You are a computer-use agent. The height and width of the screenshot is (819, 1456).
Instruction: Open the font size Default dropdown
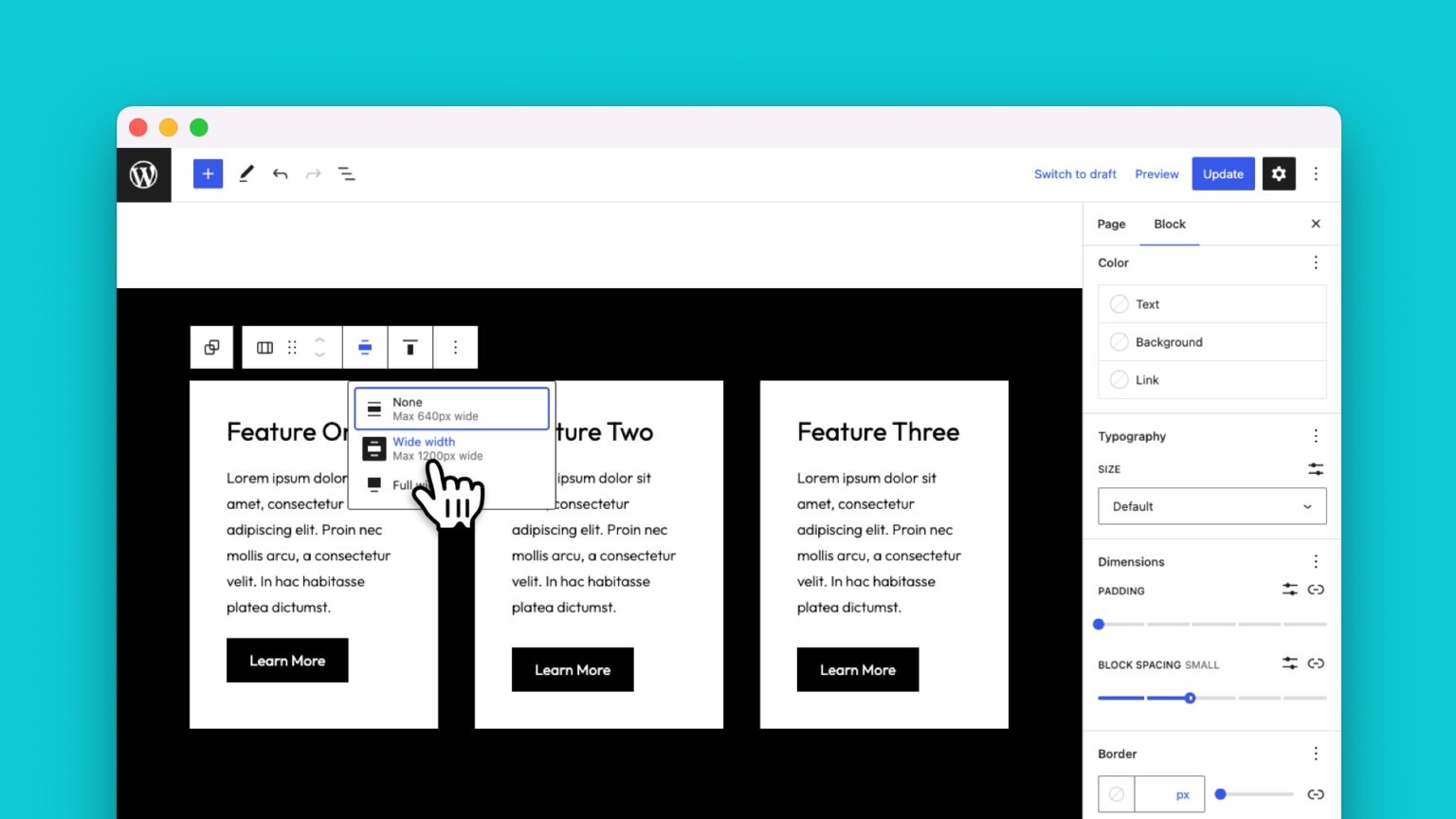[1211, 506]
